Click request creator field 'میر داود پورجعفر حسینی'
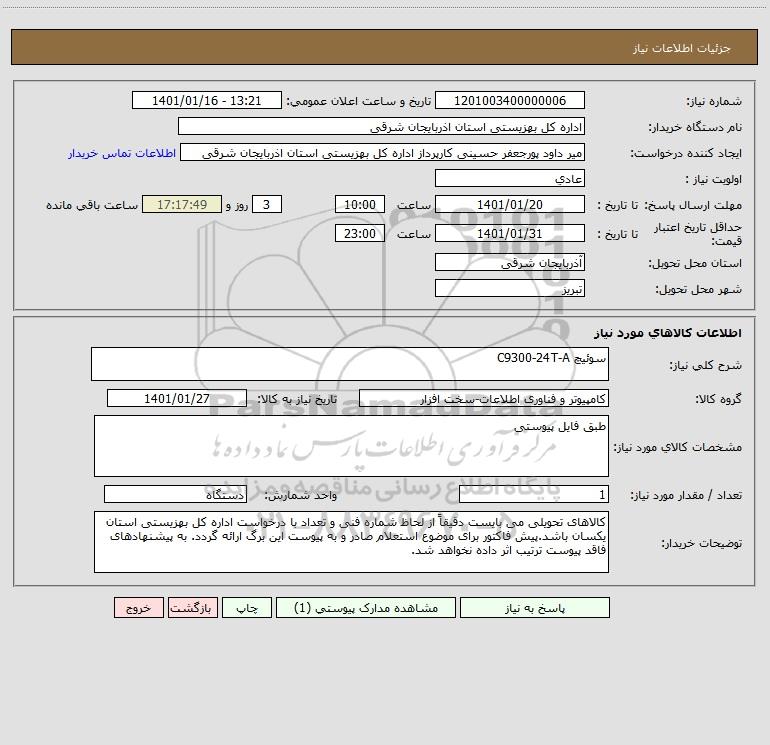The height and width of the screenshot is (745, 770). (383, 152)
